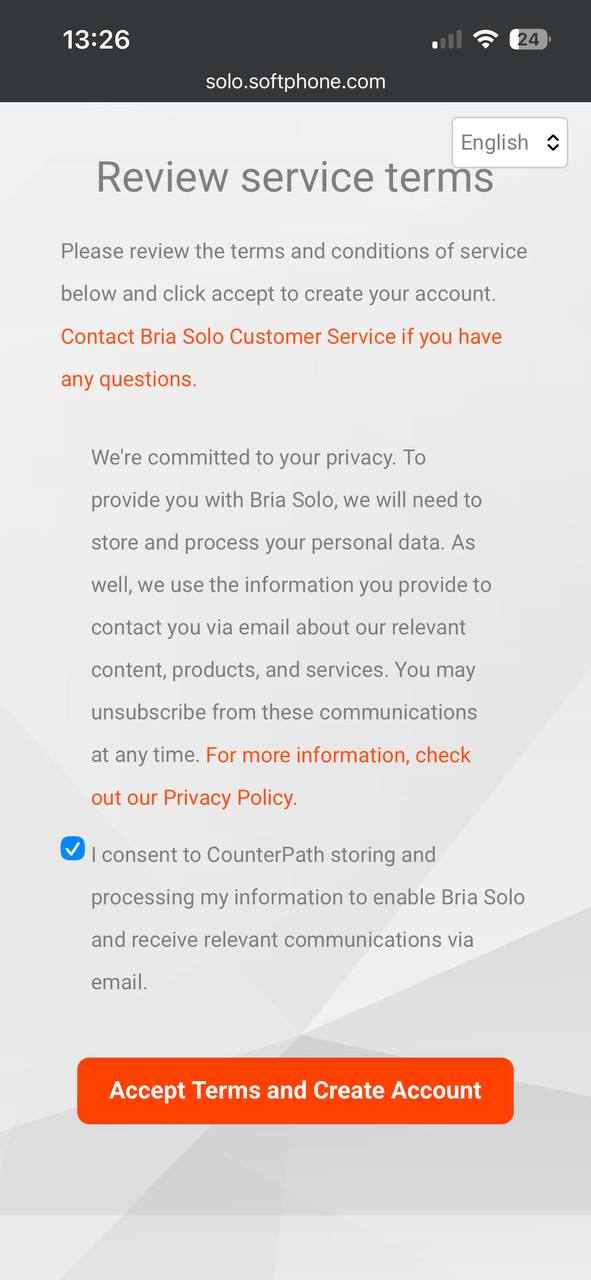Click the 'Review service terms' heading
The width and height of the screenshot is (591, 1280).
coord(295,178)
